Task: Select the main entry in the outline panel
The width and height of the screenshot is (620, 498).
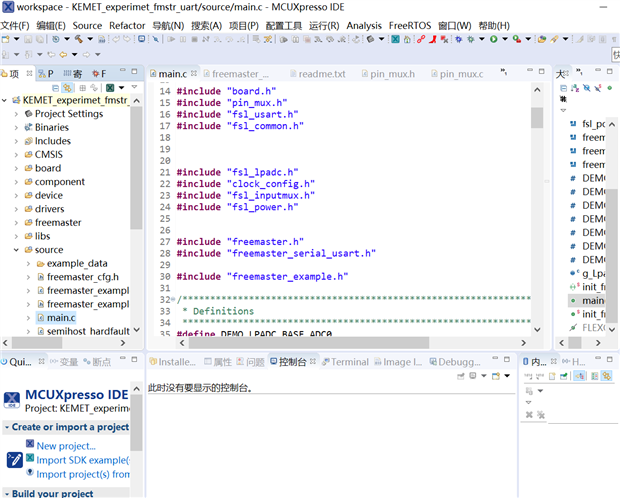Action: pyautogui.click(x=587, y=301)
